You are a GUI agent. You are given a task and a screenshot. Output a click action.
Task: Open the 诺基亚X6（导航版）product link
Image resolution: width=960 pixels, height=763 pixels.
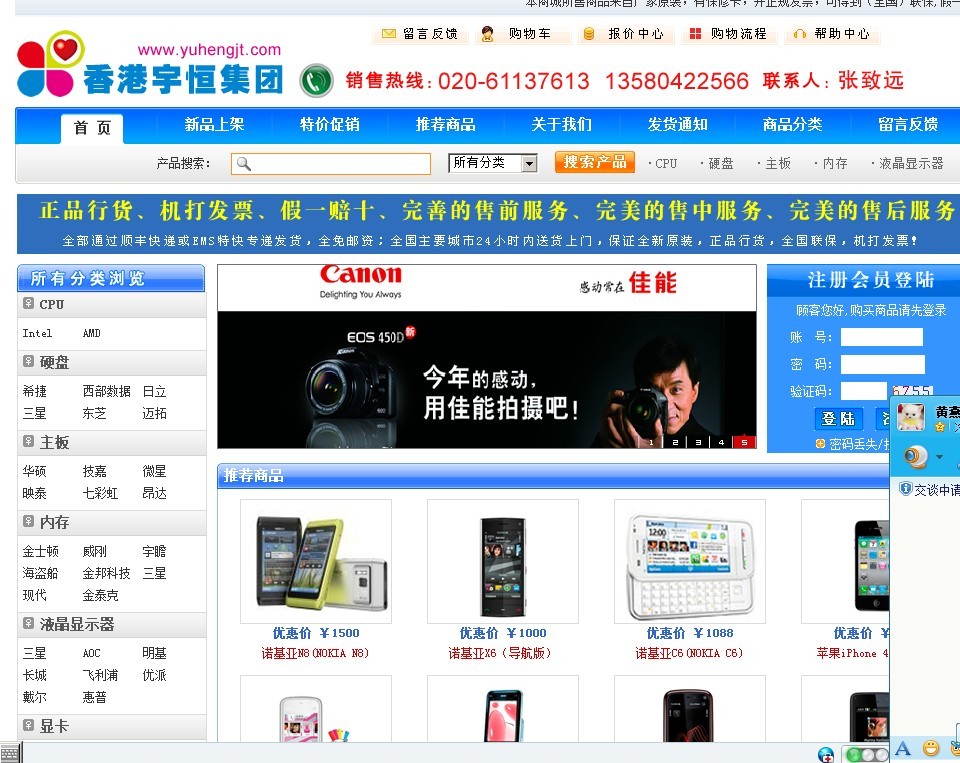pos(500,653)
